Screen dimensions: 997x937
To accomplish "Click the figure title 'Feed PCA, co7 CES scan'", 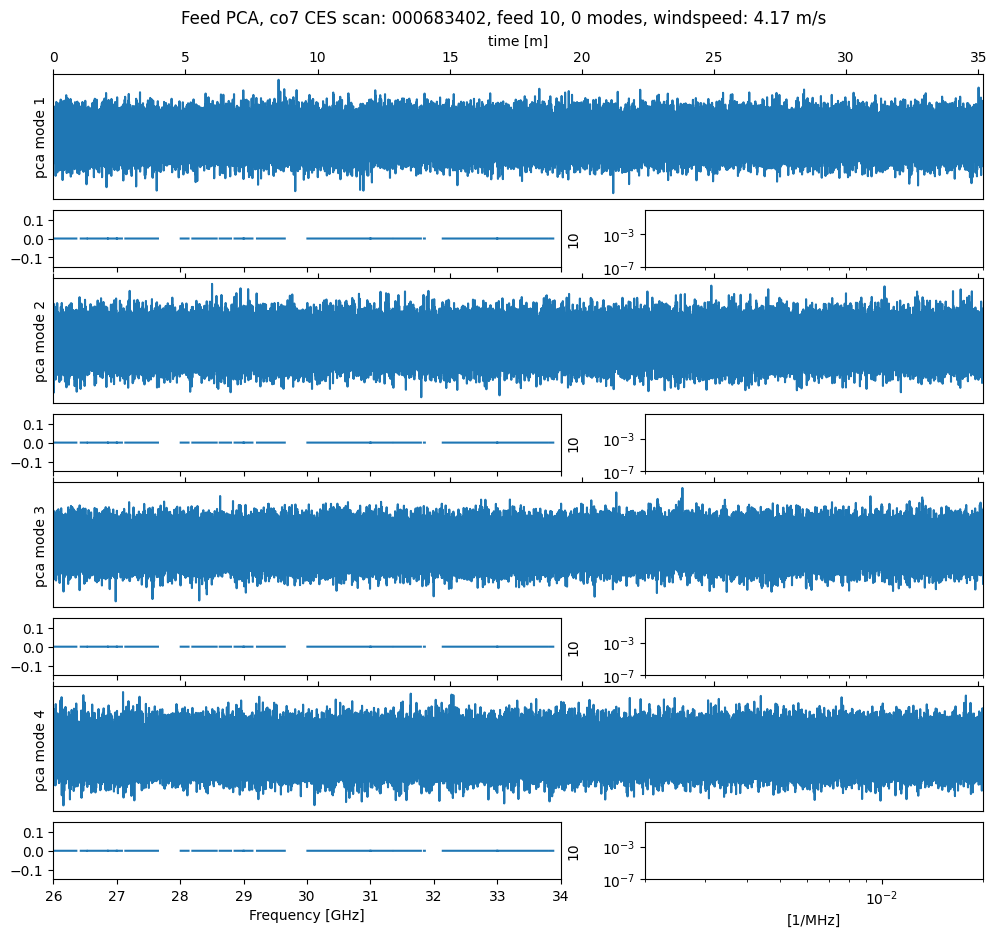I will click(x=503, y=18).
